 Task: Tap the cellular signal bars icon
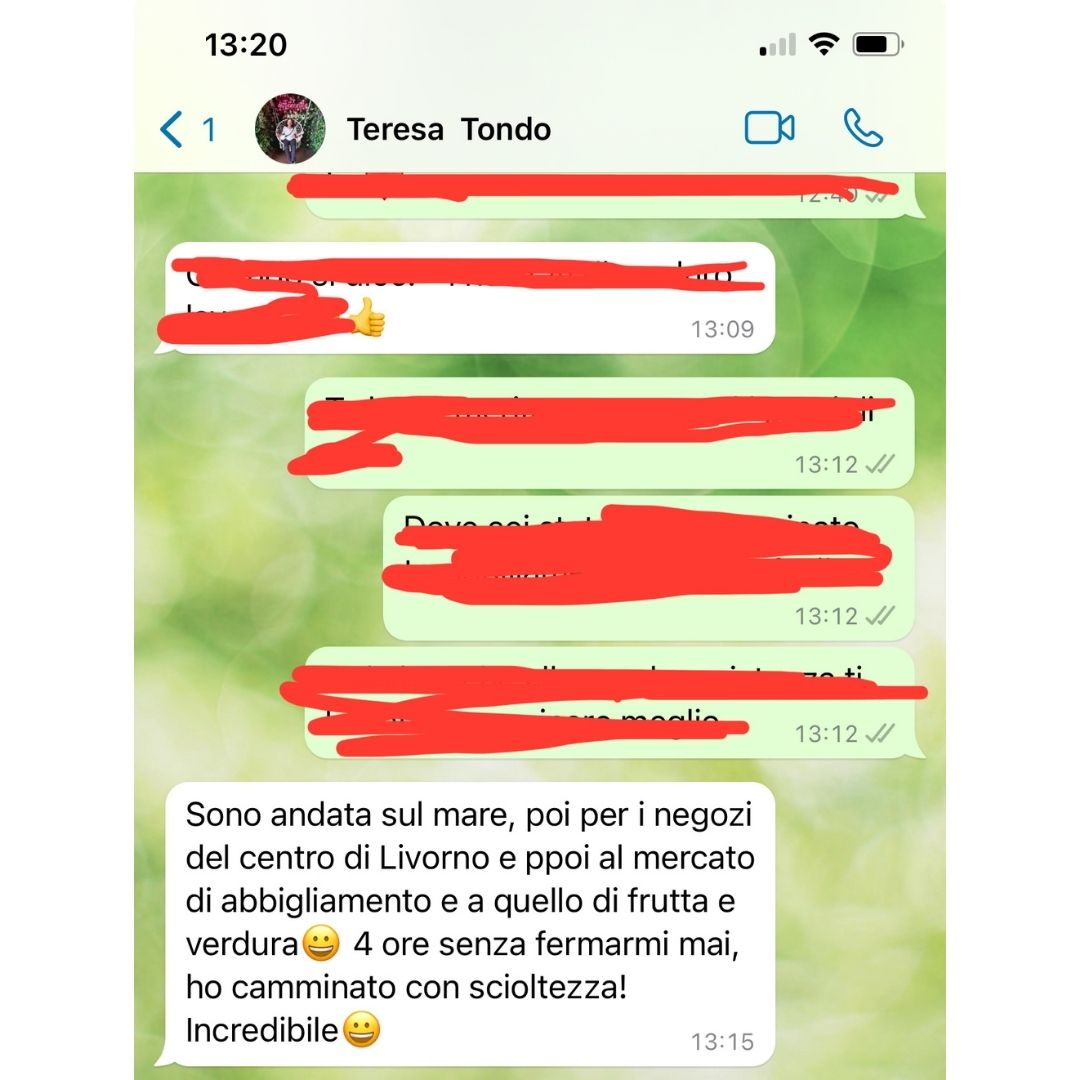(x=778, y=45)
